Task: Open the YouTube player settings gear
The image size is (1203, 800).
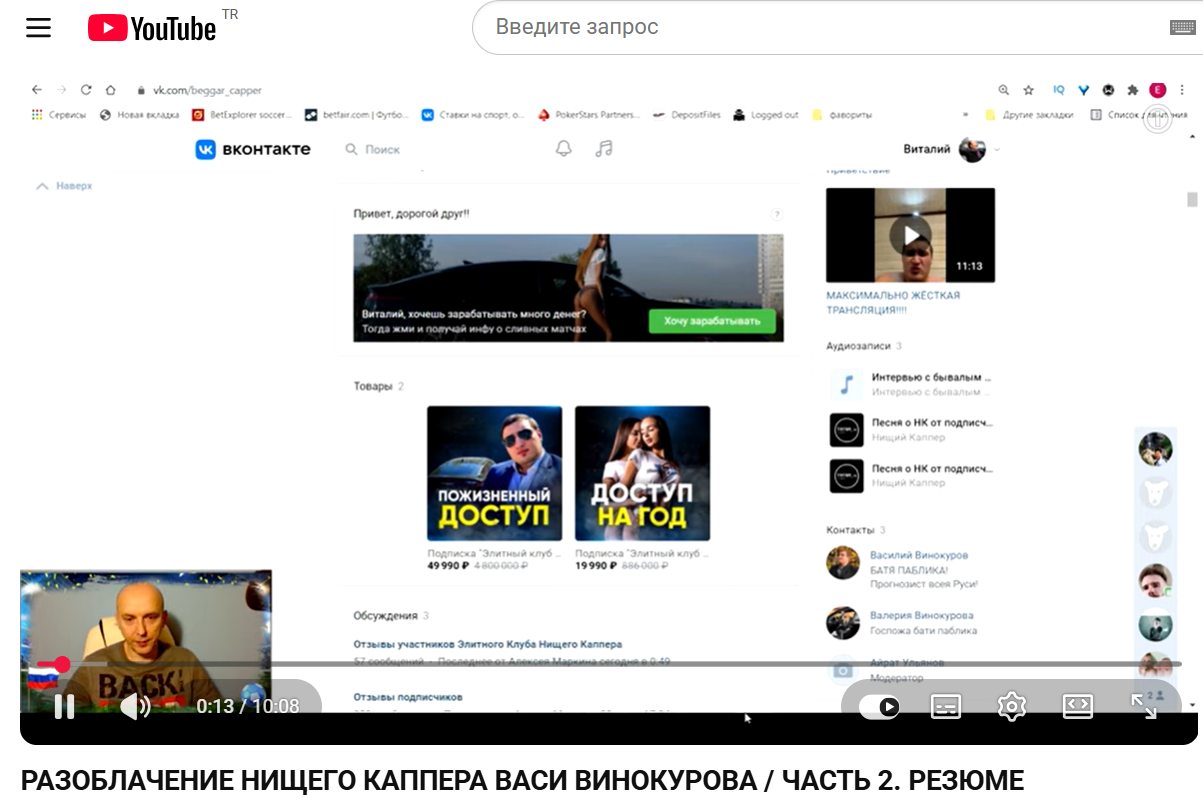Action: click(x=1011, y=706)
